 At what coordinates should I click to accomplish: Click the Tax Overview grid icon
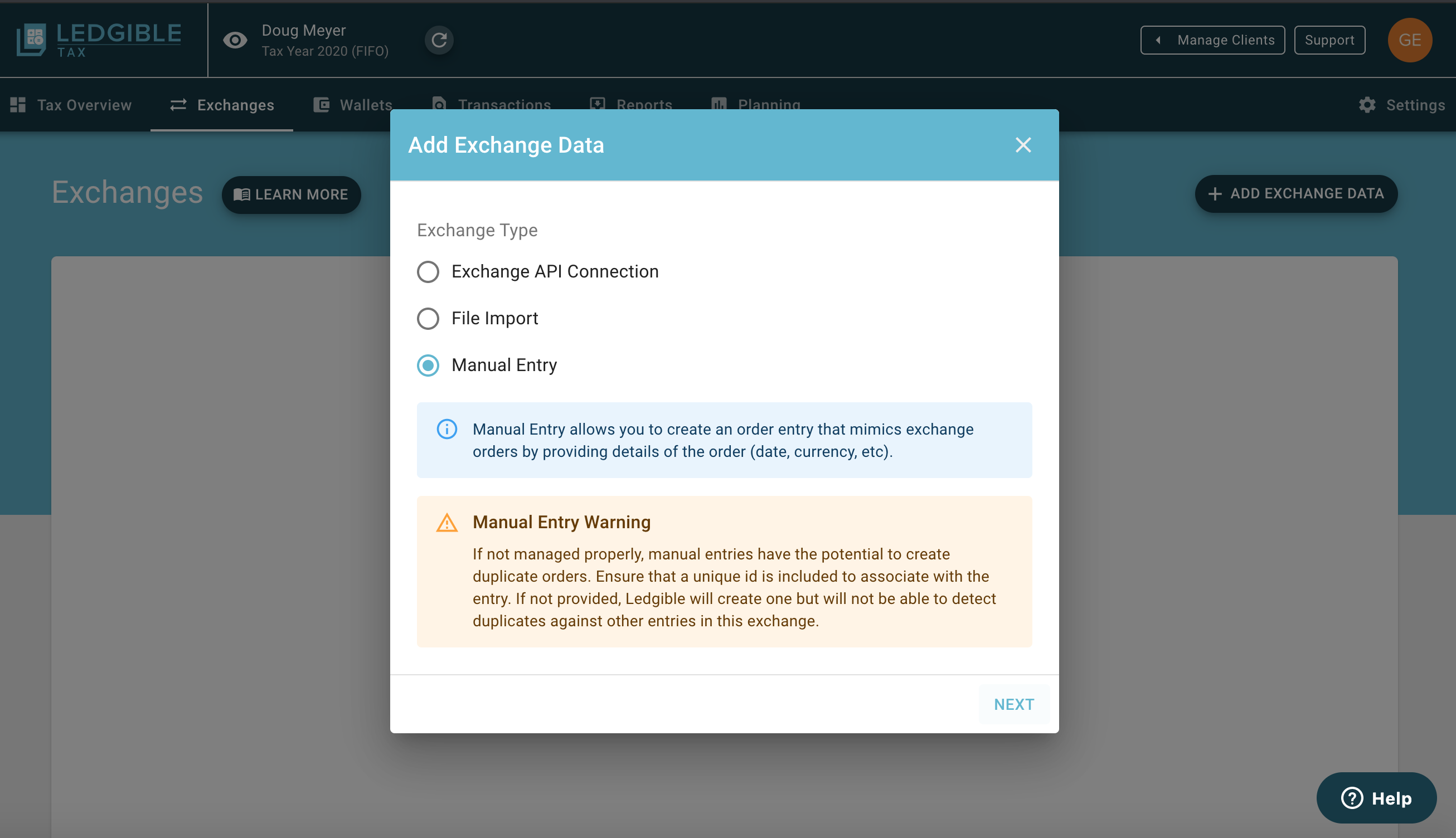18,105
